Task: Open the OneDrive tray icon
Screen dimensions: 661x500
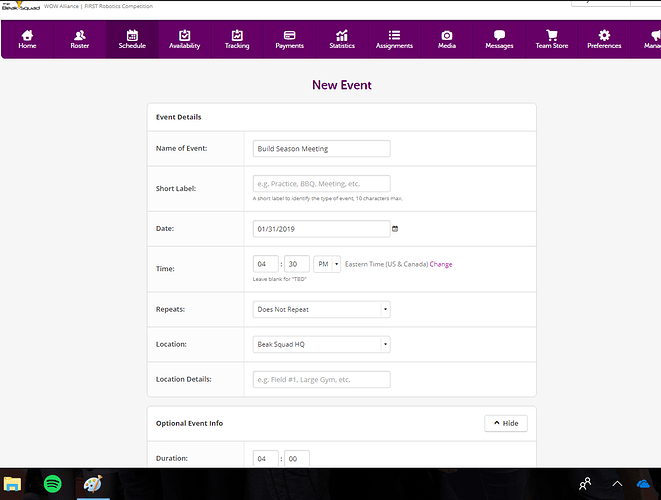Action: pos(644,484)
